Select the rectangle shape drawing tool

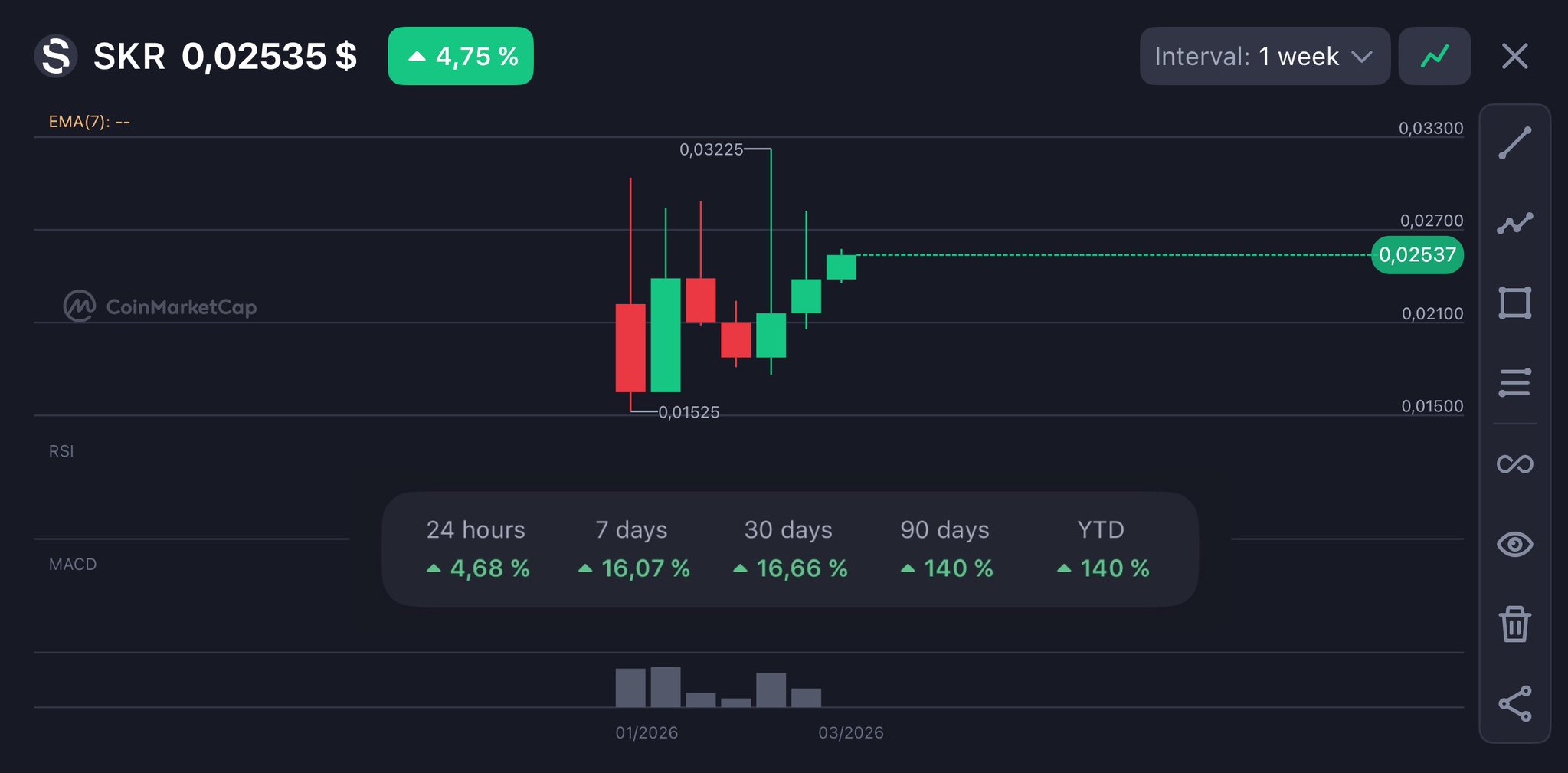point(1514,303)
